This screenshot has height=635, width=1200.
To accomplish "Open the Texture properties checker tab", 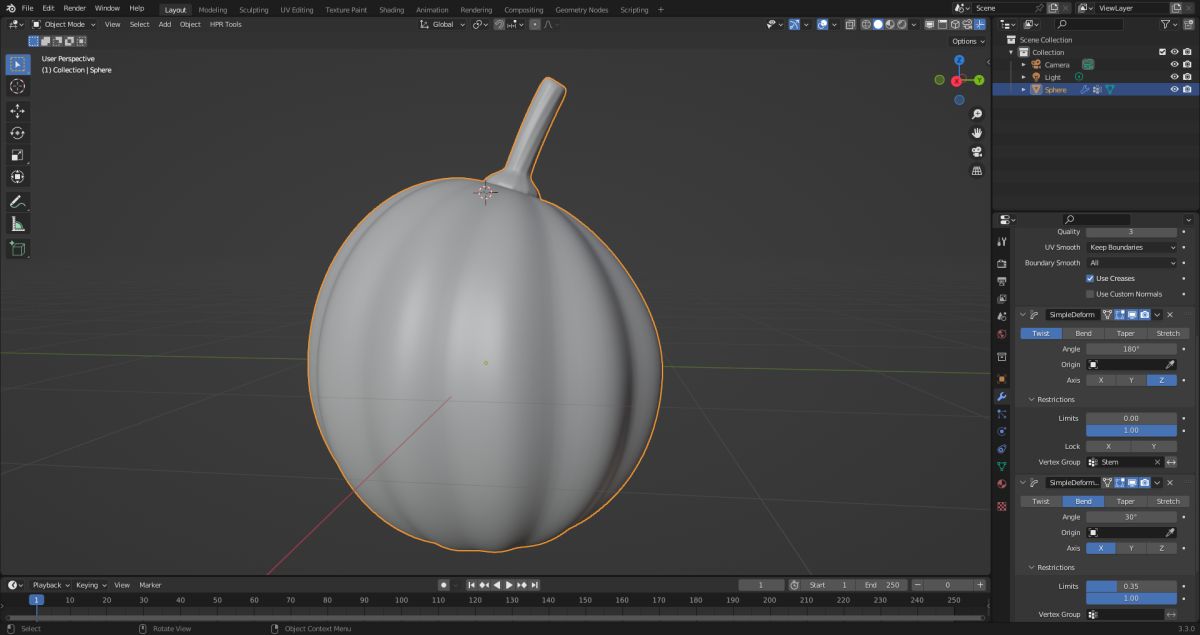I will (1002, 506).
